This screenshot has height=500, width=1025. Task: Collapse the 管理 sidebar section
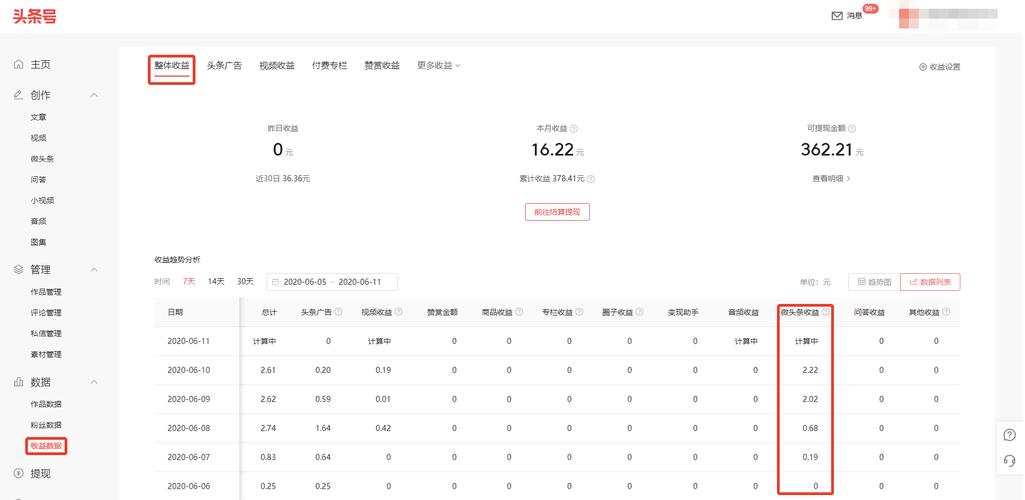coord(94,269)
